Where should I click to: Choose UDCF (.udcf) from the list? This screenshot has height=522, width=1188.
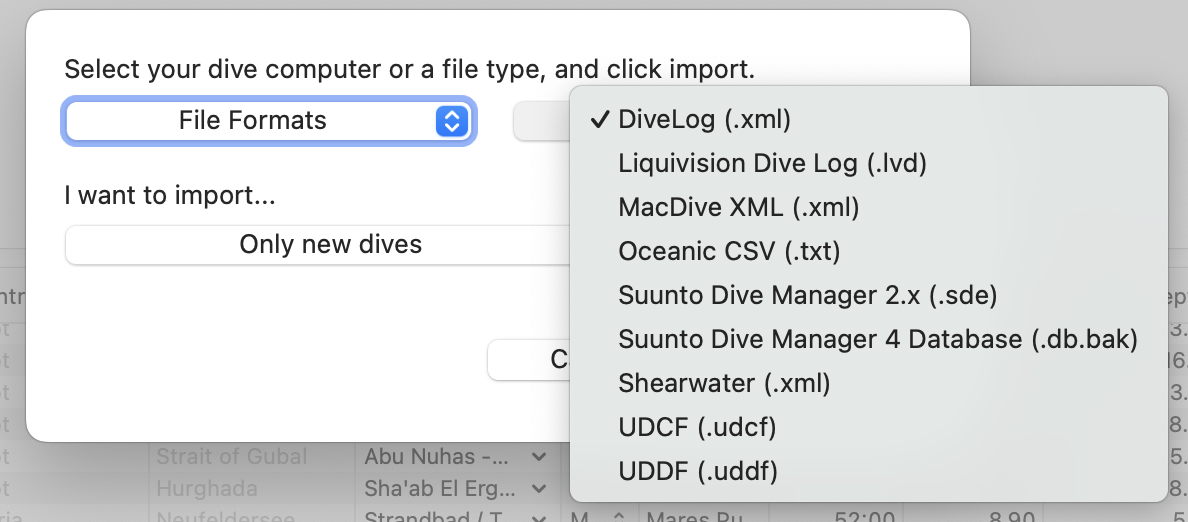697,427
